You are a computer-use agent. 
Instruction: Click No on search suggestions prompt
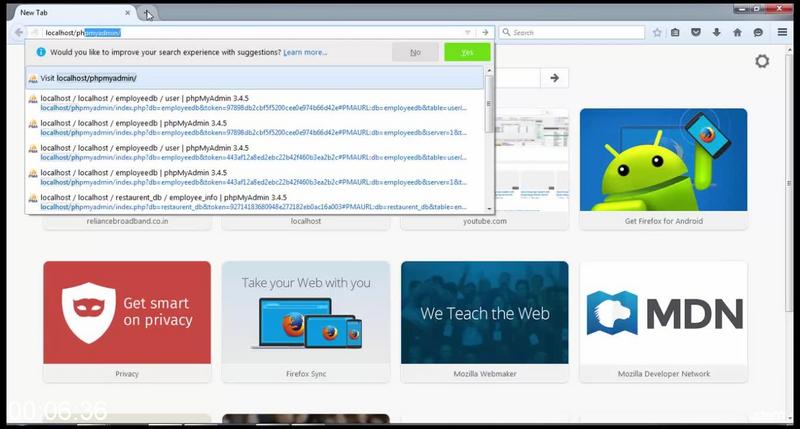click(x=415, y=52)
